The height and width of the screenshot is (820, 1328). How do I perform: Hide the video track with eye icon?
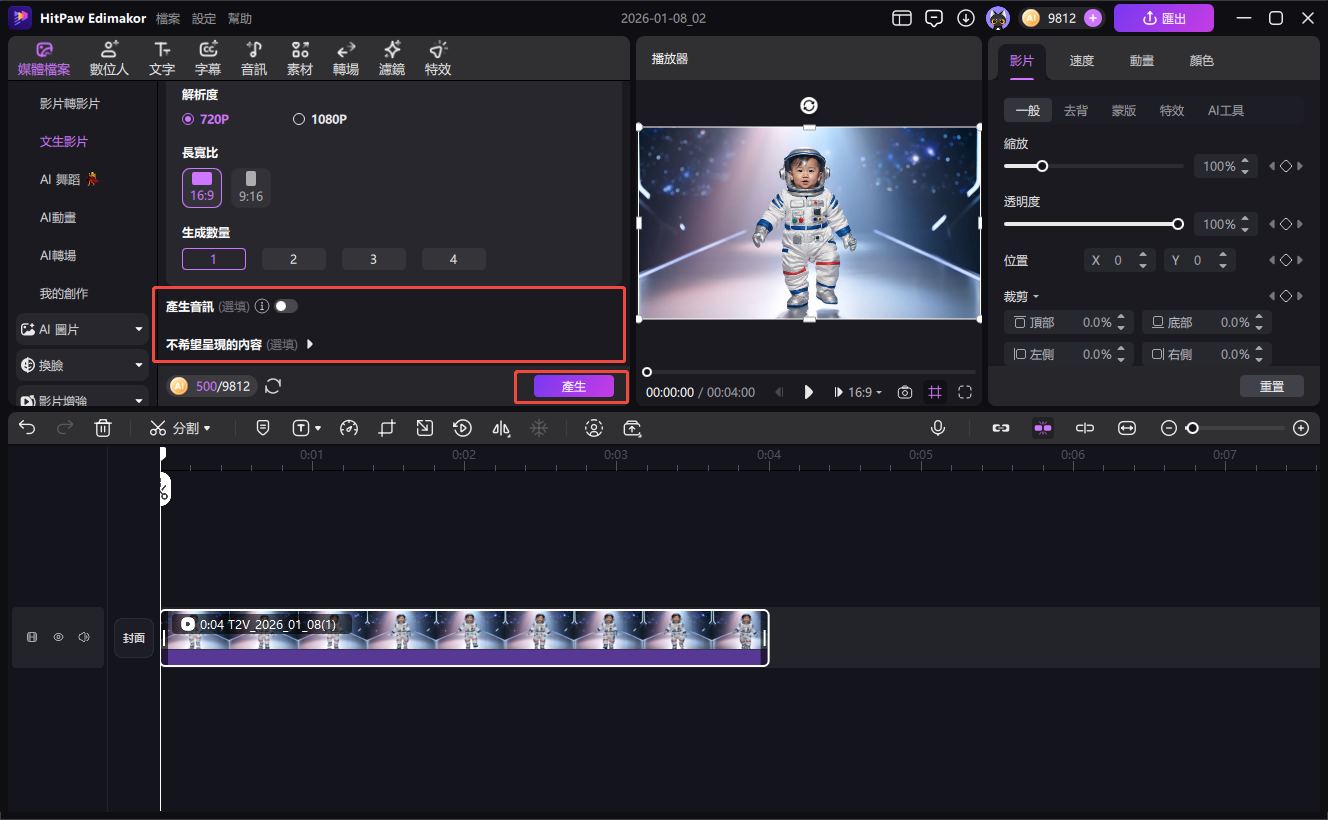coord(58,637)
